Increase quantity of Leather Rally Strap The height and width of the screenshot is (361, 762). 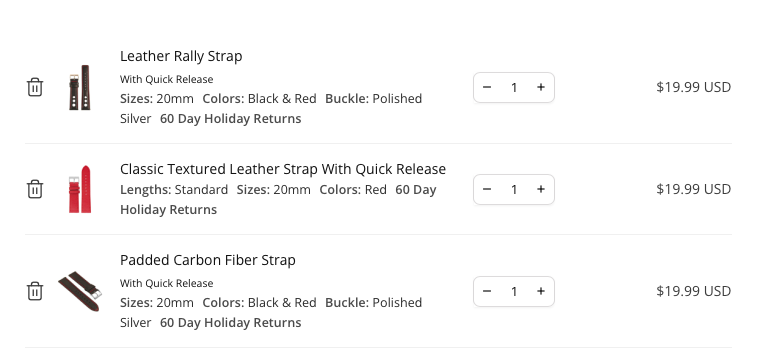pyautogui.click(x=540, y=87)
